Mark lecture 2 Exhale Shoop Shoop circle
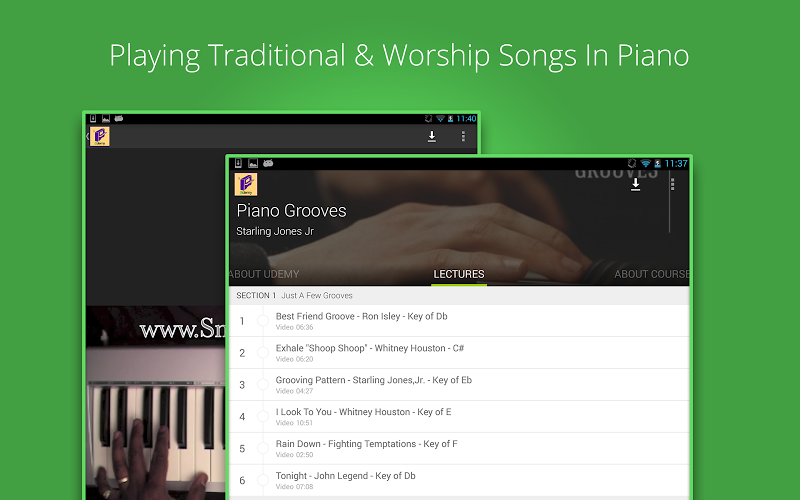 [263, 353]
